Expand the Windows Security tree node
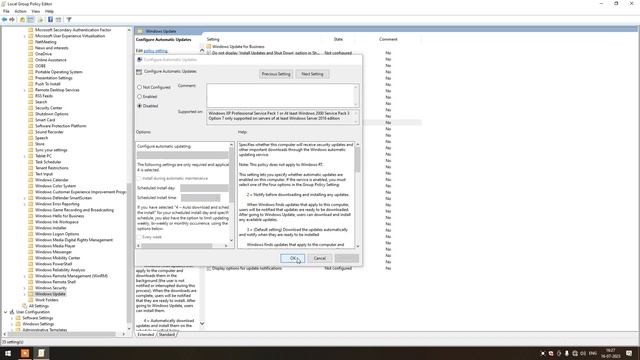Screen dimensions: 640x360 tap(24, 288)
